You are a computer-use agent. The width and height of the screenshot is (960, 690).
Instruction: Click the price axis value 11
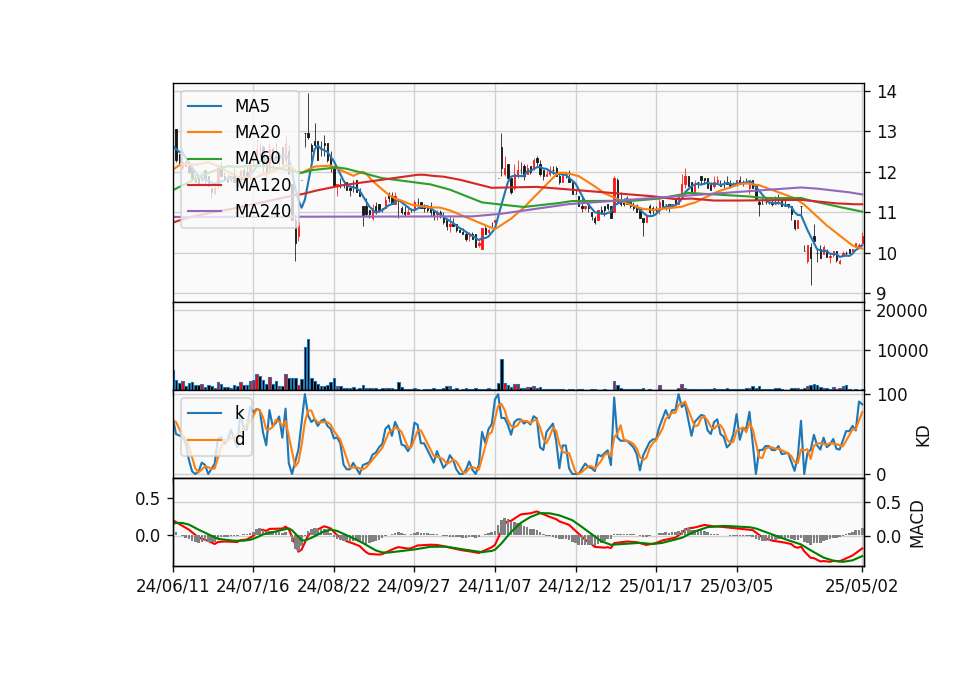coord(887,213)
